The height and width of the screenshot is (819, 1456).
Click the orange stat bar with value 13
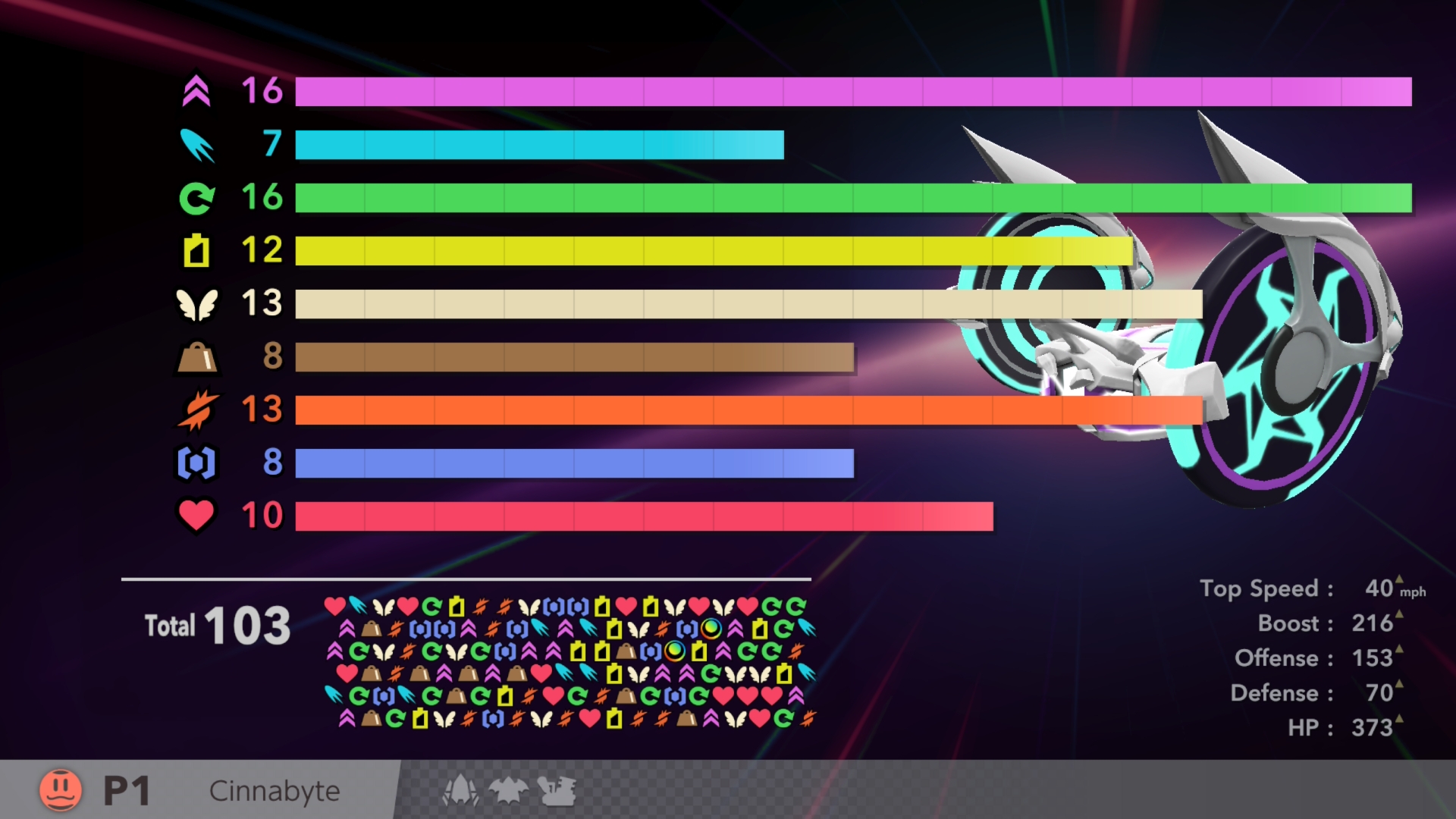click(748, 410)
